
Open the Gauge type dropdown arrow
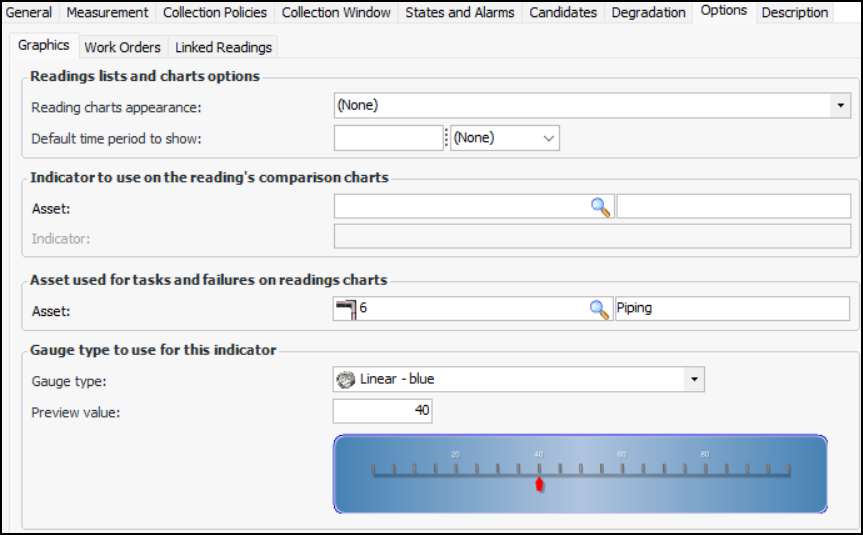tap(694, 379)
